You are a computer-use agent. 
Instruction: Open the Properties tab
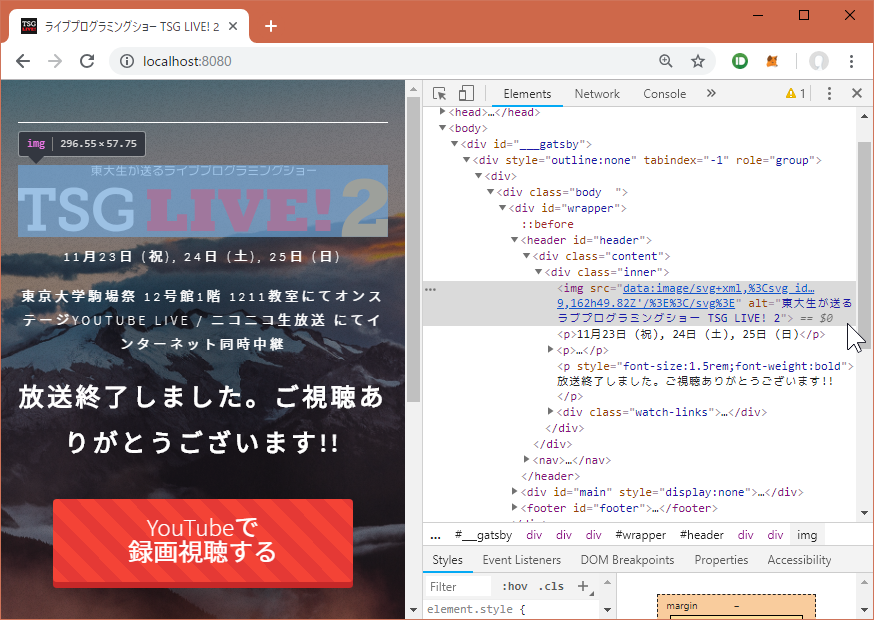point(721,560)
